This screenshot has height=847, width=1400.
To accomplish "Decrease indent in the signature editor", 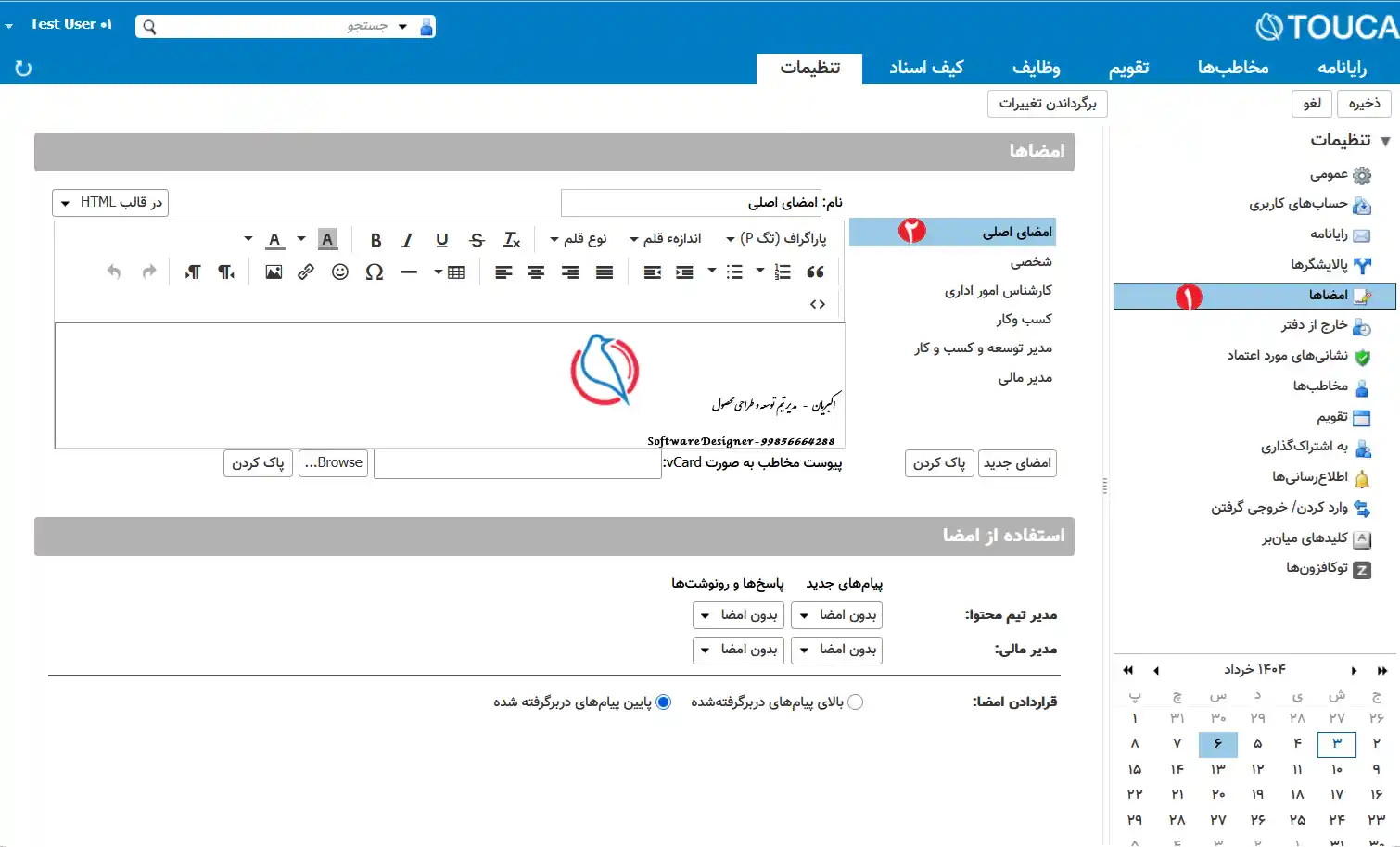I will click(x=652, y=272).
